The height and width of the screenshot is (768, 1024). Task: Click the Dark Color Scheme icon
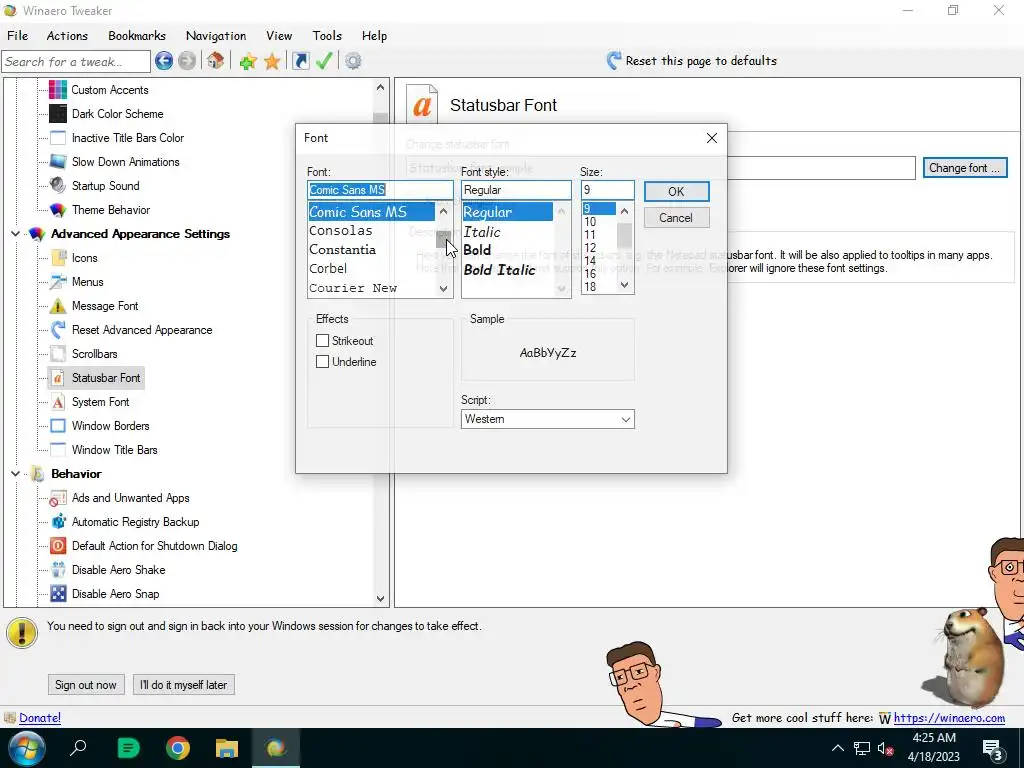coord(58,114)
